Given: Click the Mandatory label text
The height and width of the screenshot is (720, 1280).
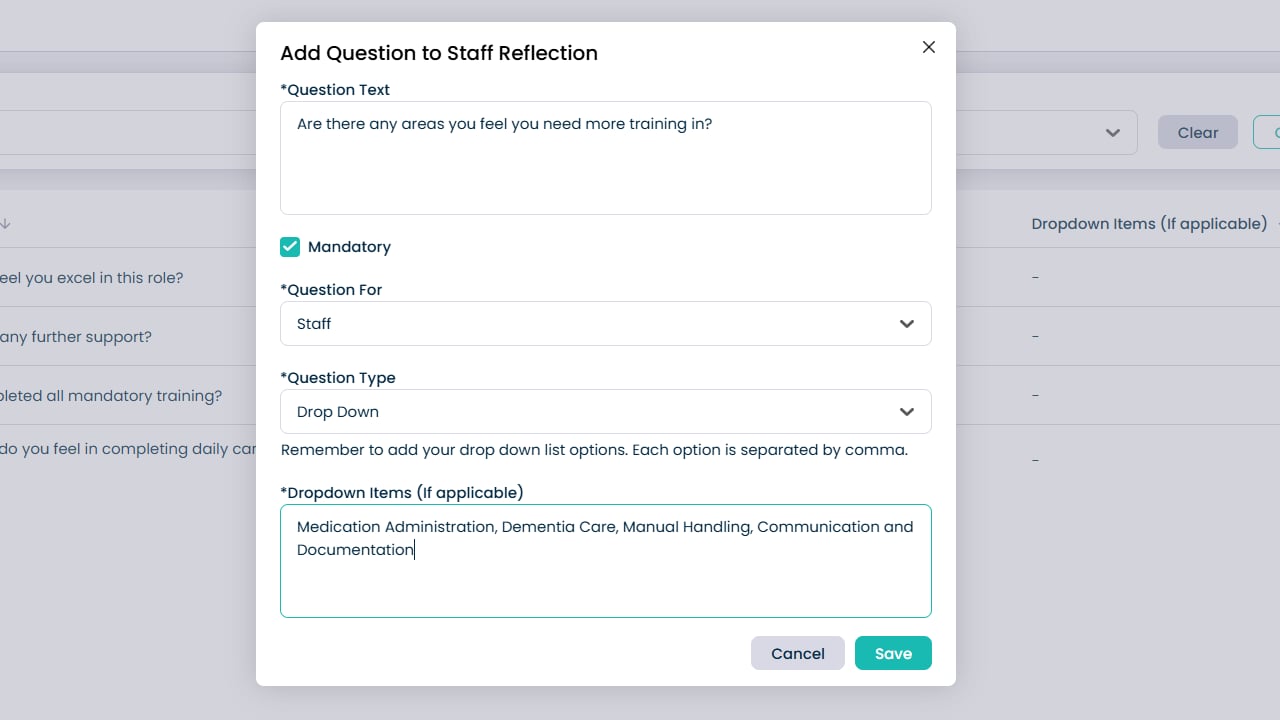Looking at the screenshot, I should (x=349, y=247).
